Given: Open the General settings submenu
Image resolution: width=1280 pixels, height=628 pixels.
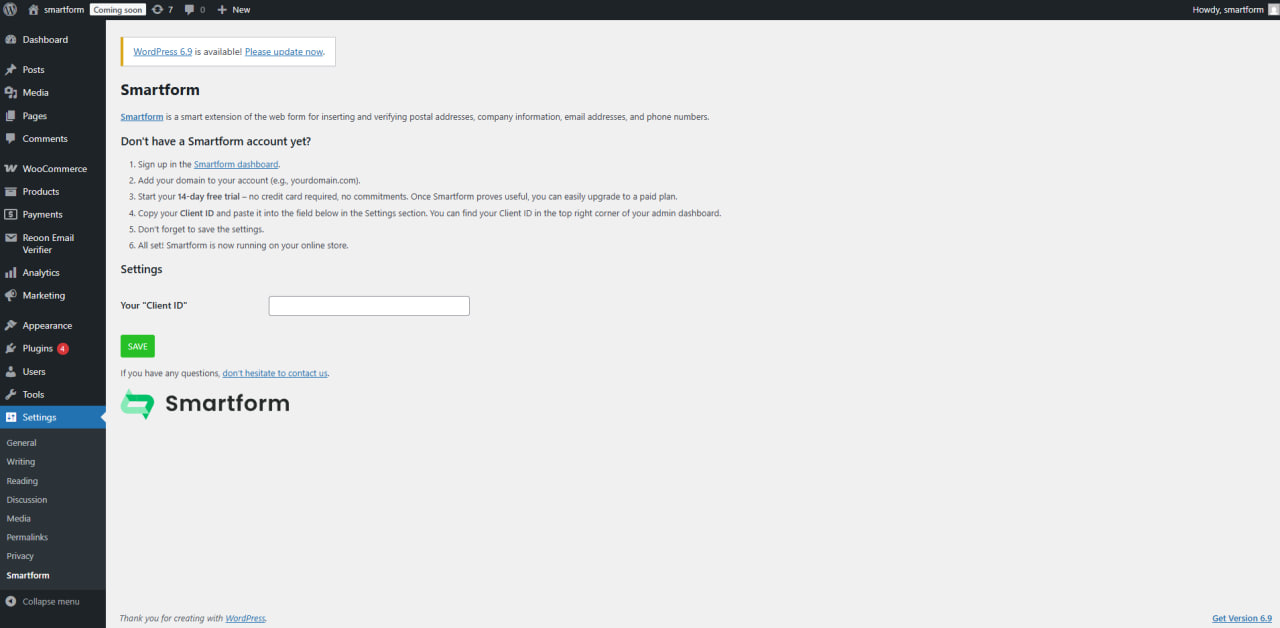Looking at the screenshot, I should click(x=21, y=443).
